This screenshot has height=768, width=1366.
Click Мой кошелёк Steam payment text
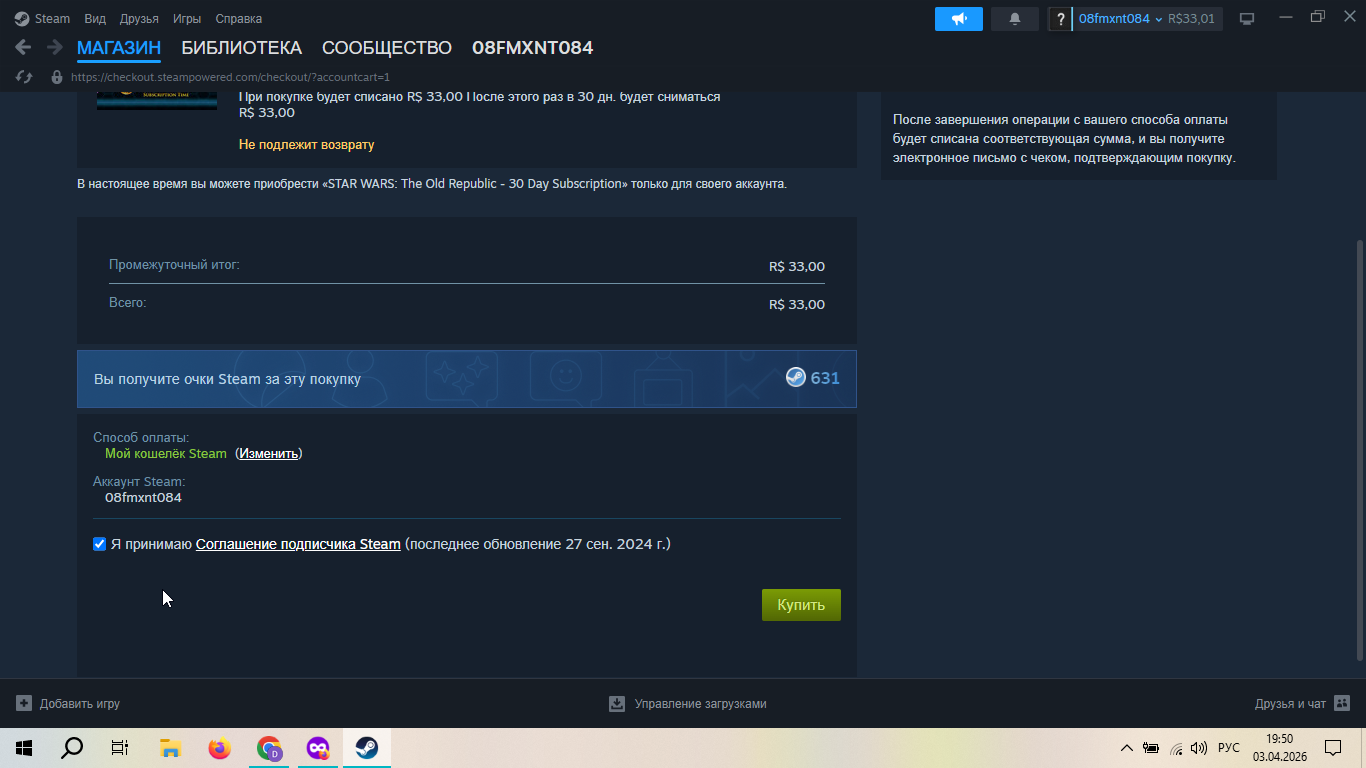[166, 454]
